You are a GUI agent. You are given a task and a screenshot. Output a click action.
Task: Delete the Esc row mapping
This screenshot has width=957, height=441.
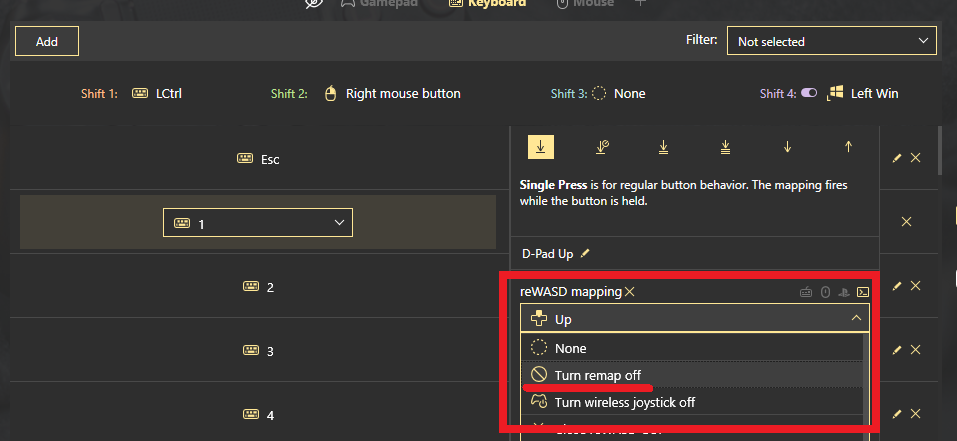(x=916, y=158)
